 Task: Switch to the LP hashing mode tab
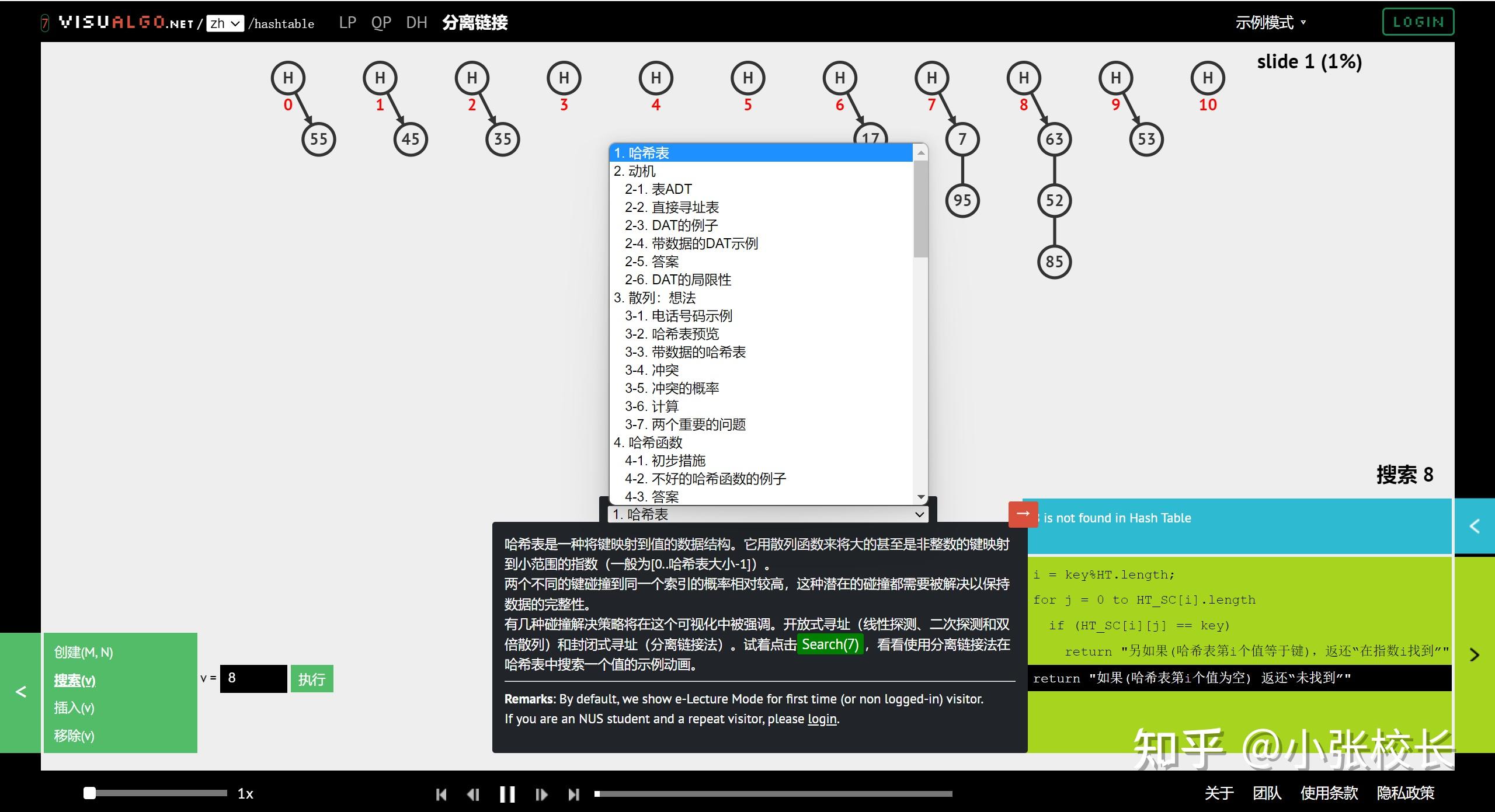347,22
